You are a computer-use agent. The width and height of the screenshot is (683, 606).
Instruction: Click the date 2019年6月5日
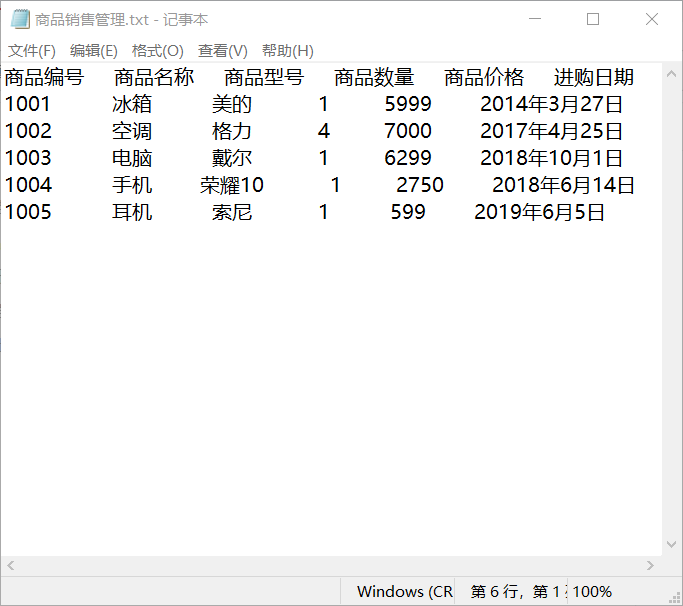[x=539, y=212]
